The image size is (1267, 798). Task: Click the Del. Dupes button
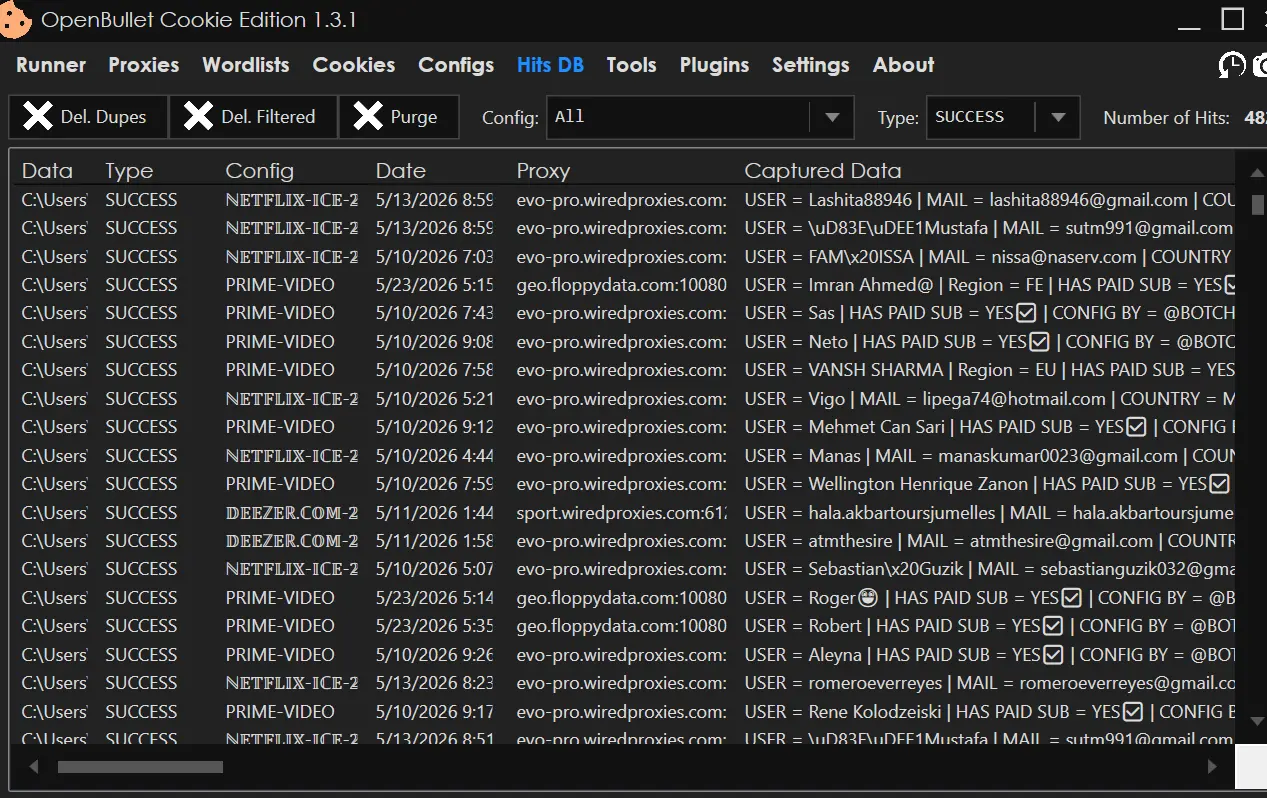tap(88, 117)
